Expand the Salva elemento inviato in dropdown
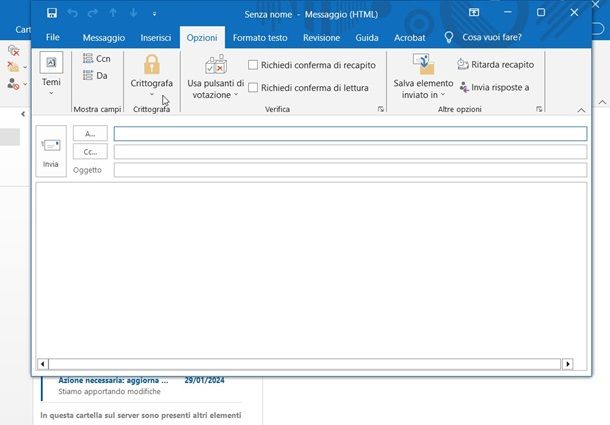The image size is (610, 425). click(443, 94)
